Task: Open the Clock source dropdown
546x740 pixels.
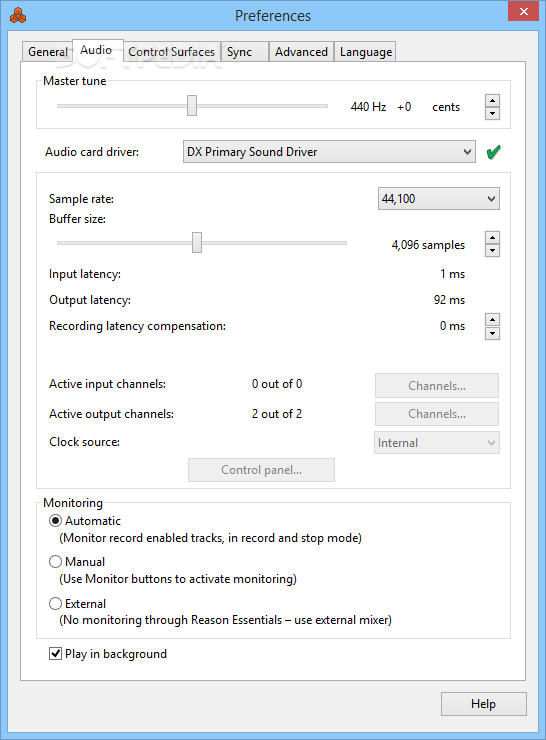Action: point(437,443)
